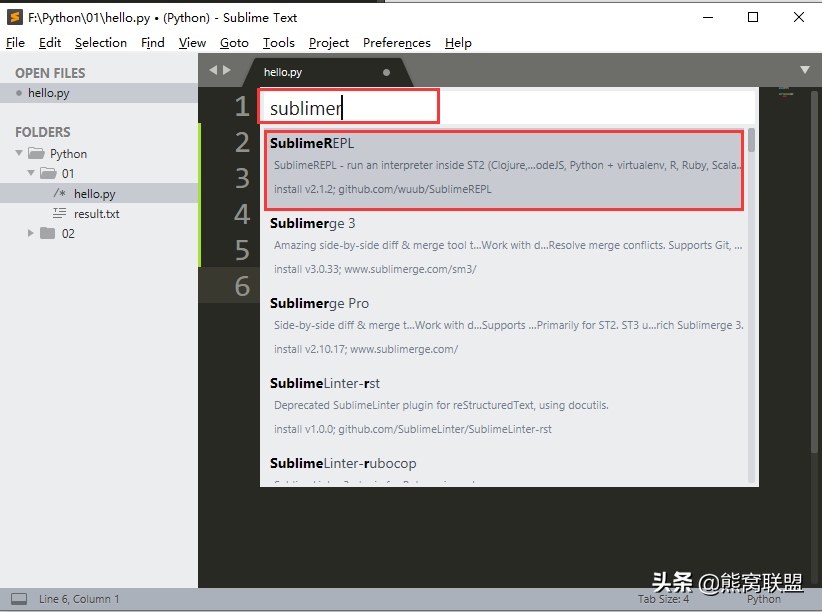Viewport: 822px width, 612px height.
Task: Open the Edit menu
Action: pyautogui.click(x=50, y=42)
